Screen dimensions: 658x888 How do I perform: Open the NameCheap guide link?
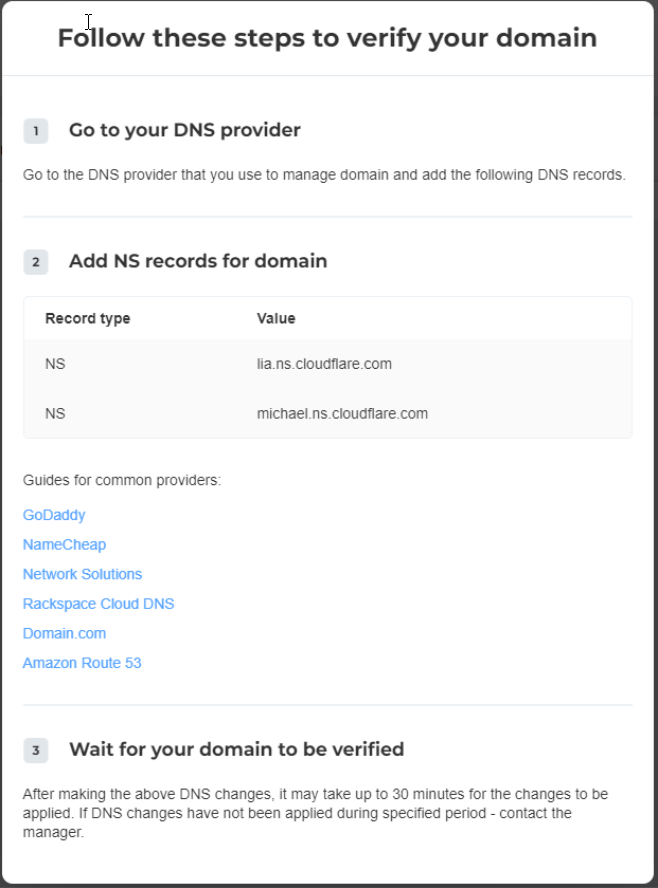point(64,545)
